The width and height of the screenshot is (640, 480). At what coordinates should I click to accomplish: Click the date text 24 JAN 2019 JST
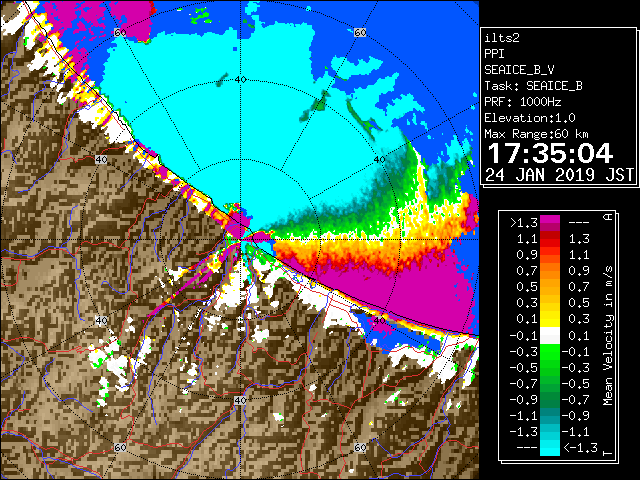click(x=559, y=175)
